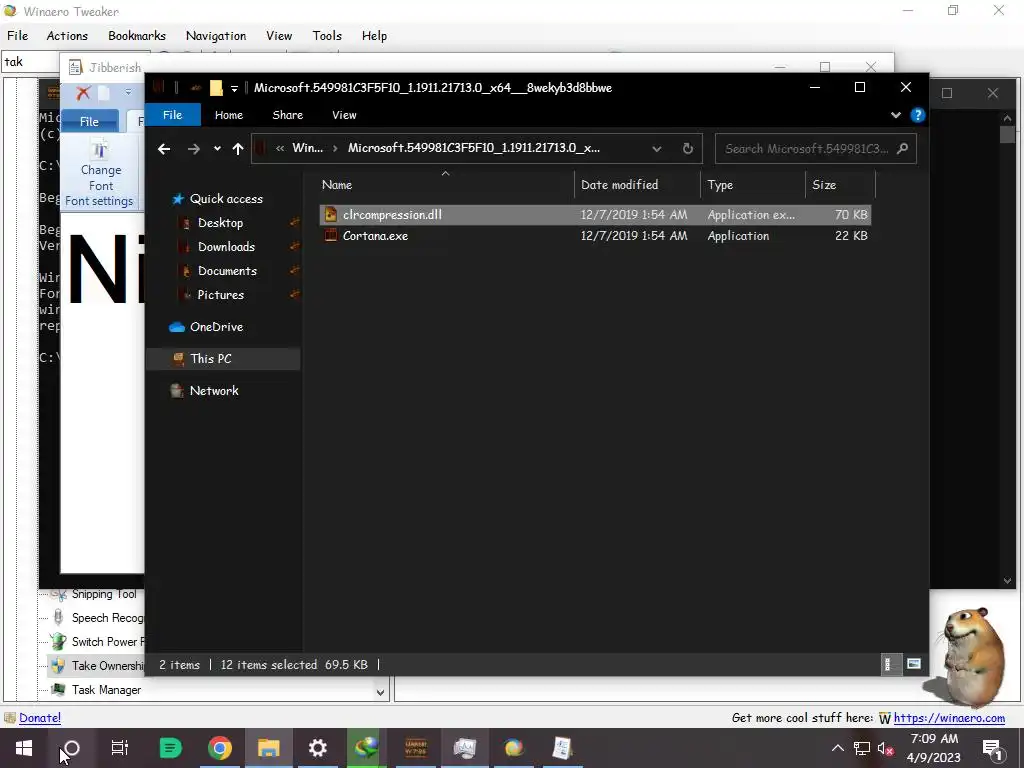This screenshot has height=768, width=1024.
Task: Click the search magnifier icon in Explorer
Action: (x=903, y=149)
